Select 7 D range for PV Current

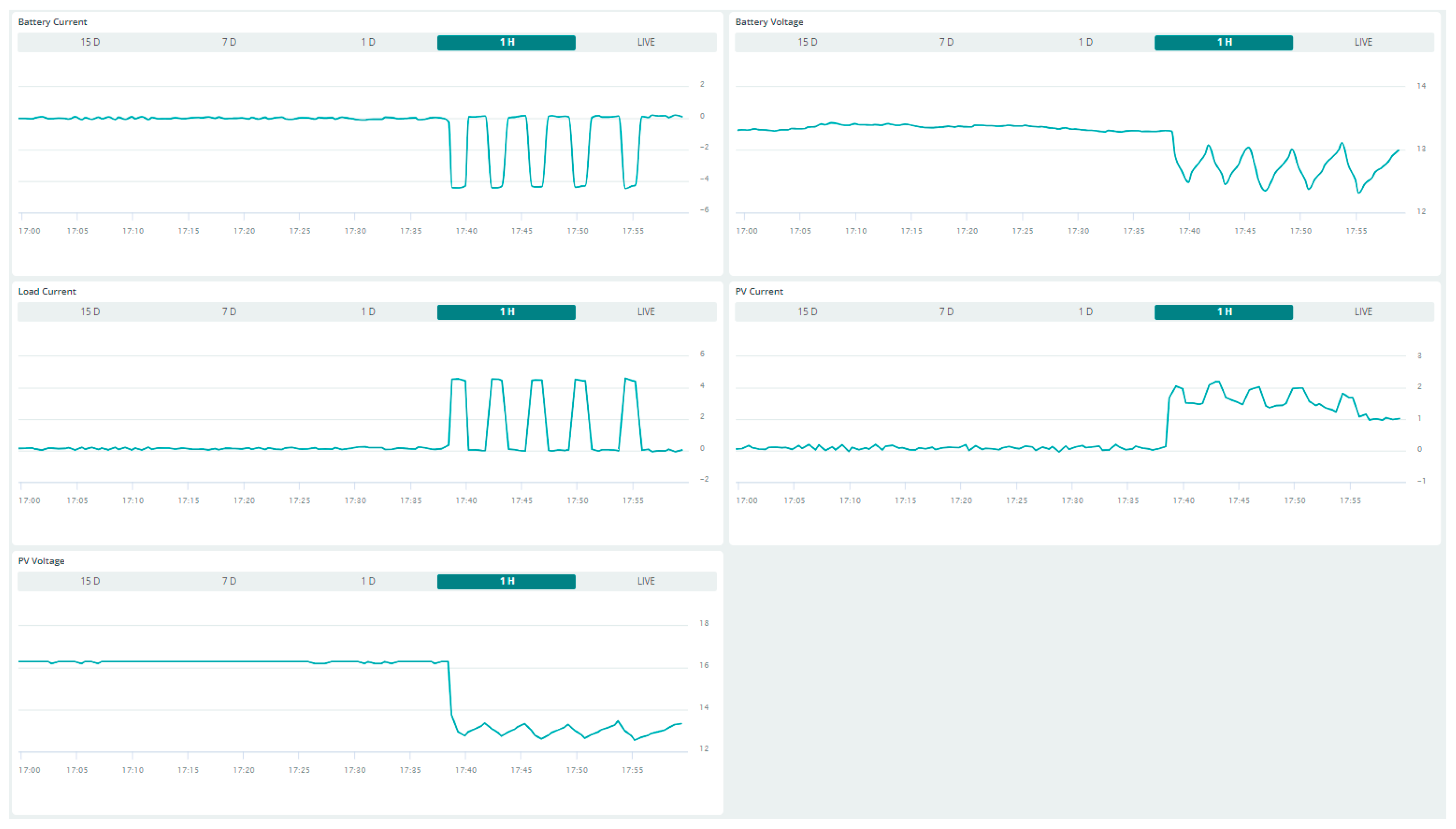click(x=946, y=311)
